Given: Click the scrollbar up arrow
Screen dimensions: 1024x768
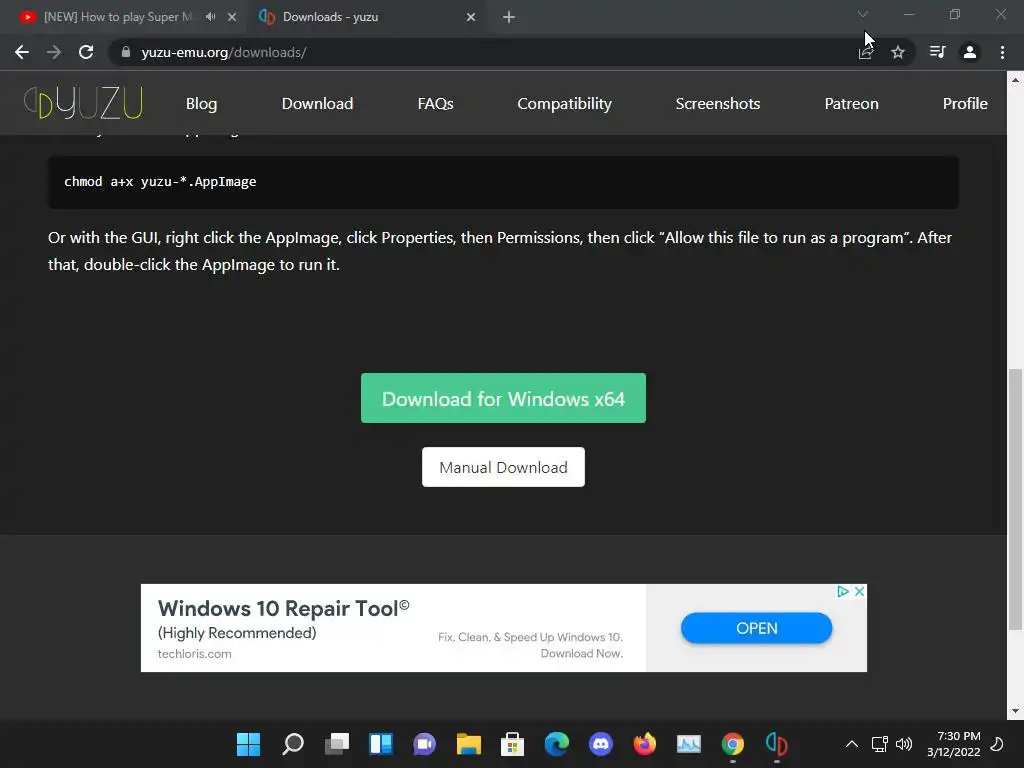Looking at the screenshot, I should 1015,80.
